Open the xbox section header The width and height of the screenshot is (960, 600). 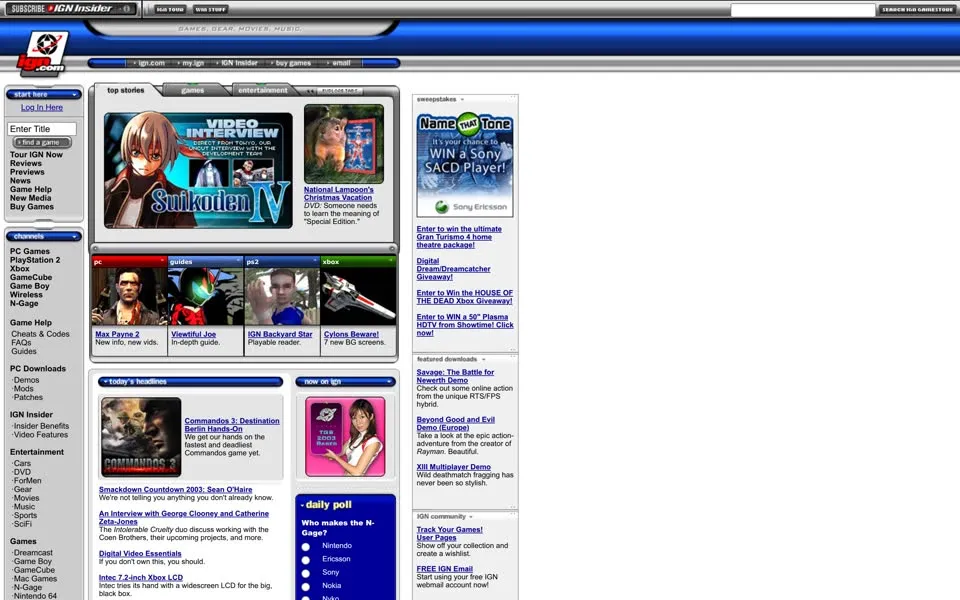358,261
